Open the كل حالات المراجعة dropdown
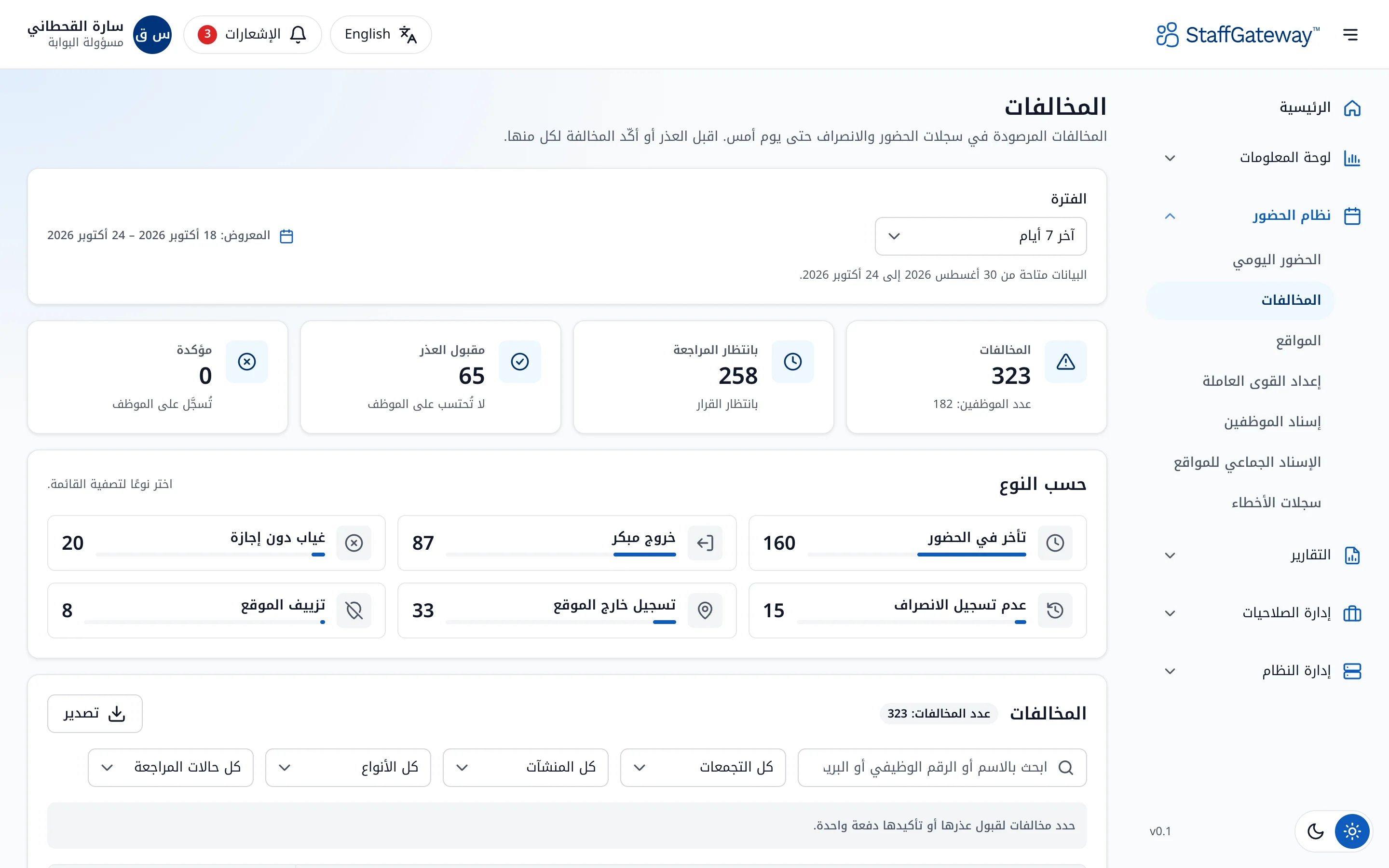Viewport: 1389px width, 868px height. pos(170,768)
